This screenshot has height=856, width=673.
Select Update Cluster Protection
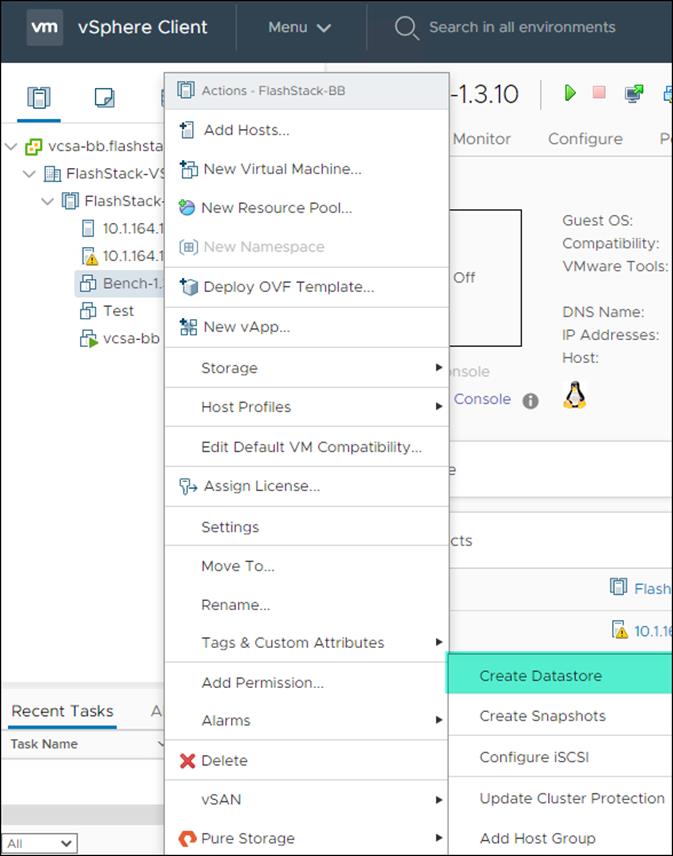560,798
